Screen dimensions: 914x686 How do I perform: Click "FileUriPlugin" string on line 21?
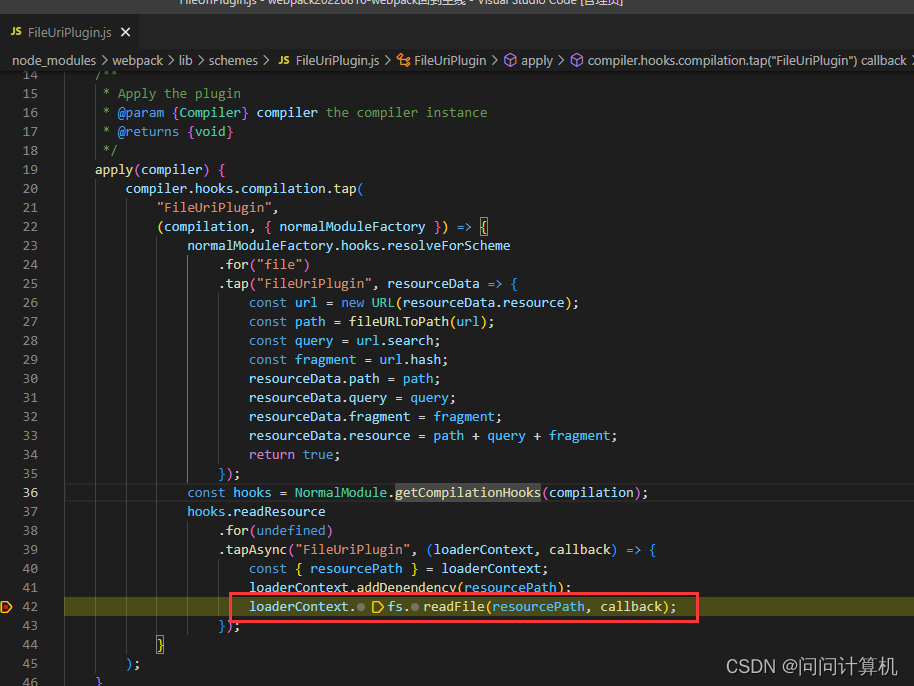(x=214, y=207)
